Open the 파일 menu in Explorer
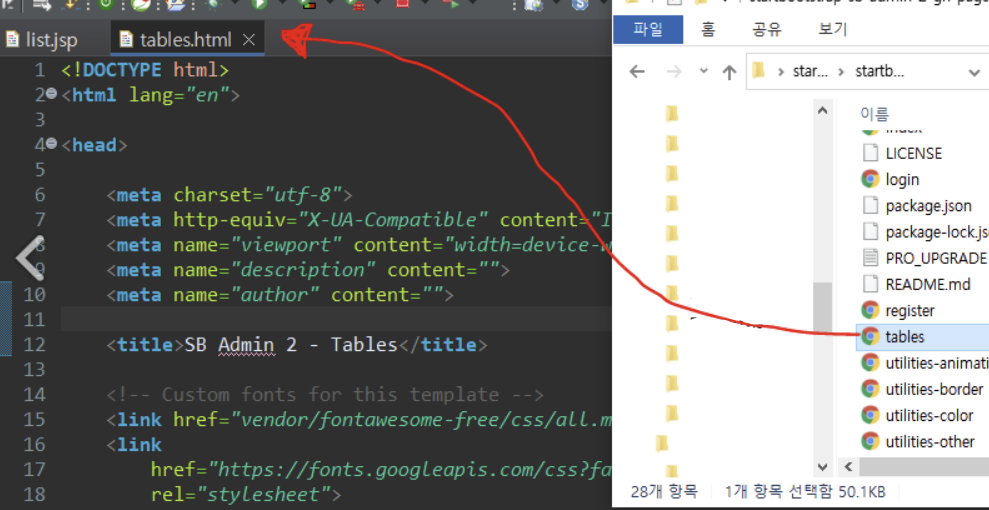989x510 pixels. 647,30
